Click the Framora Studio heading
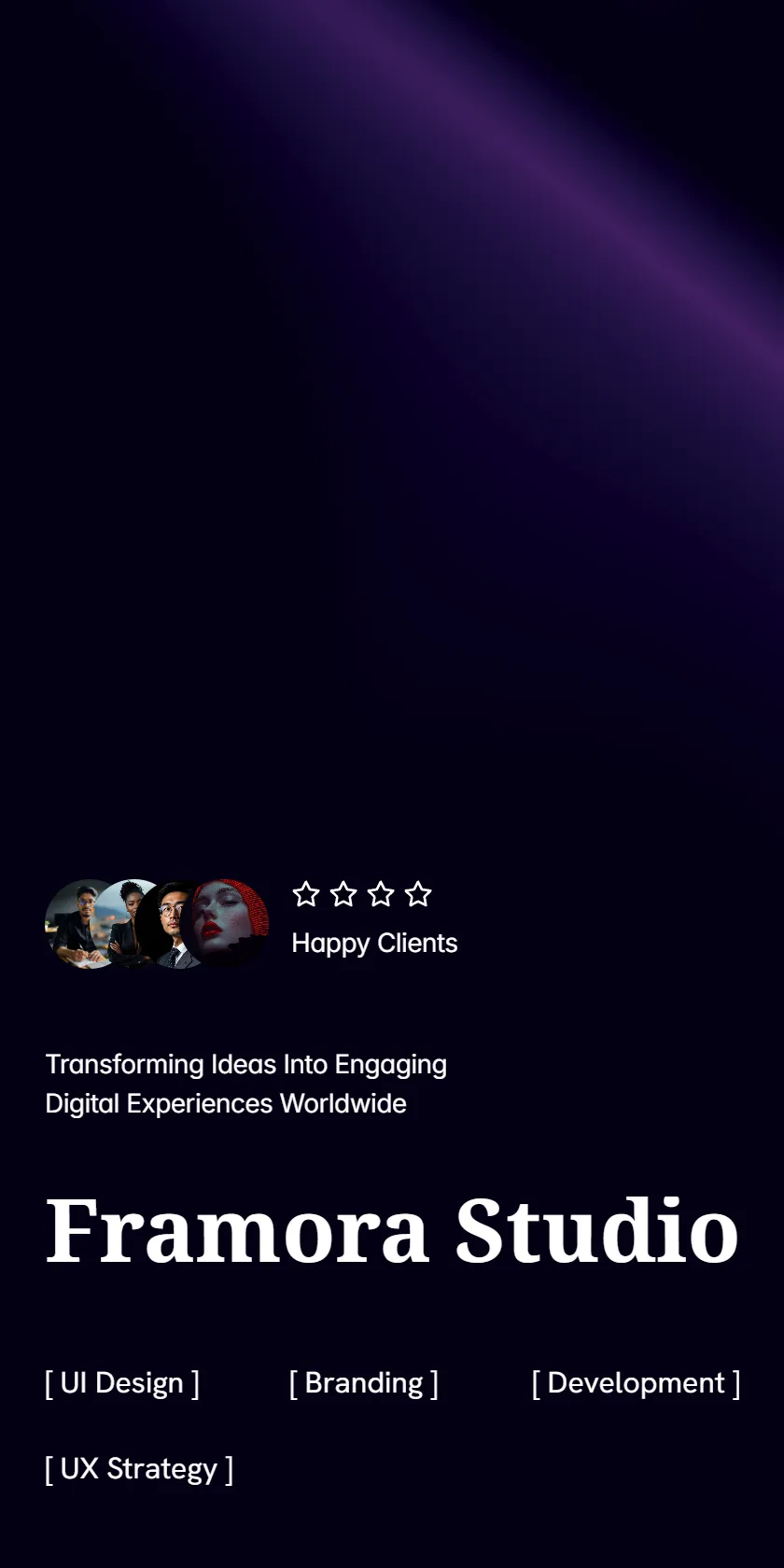The width and height of the screenshot is (784, 1568). point(392,1230)
